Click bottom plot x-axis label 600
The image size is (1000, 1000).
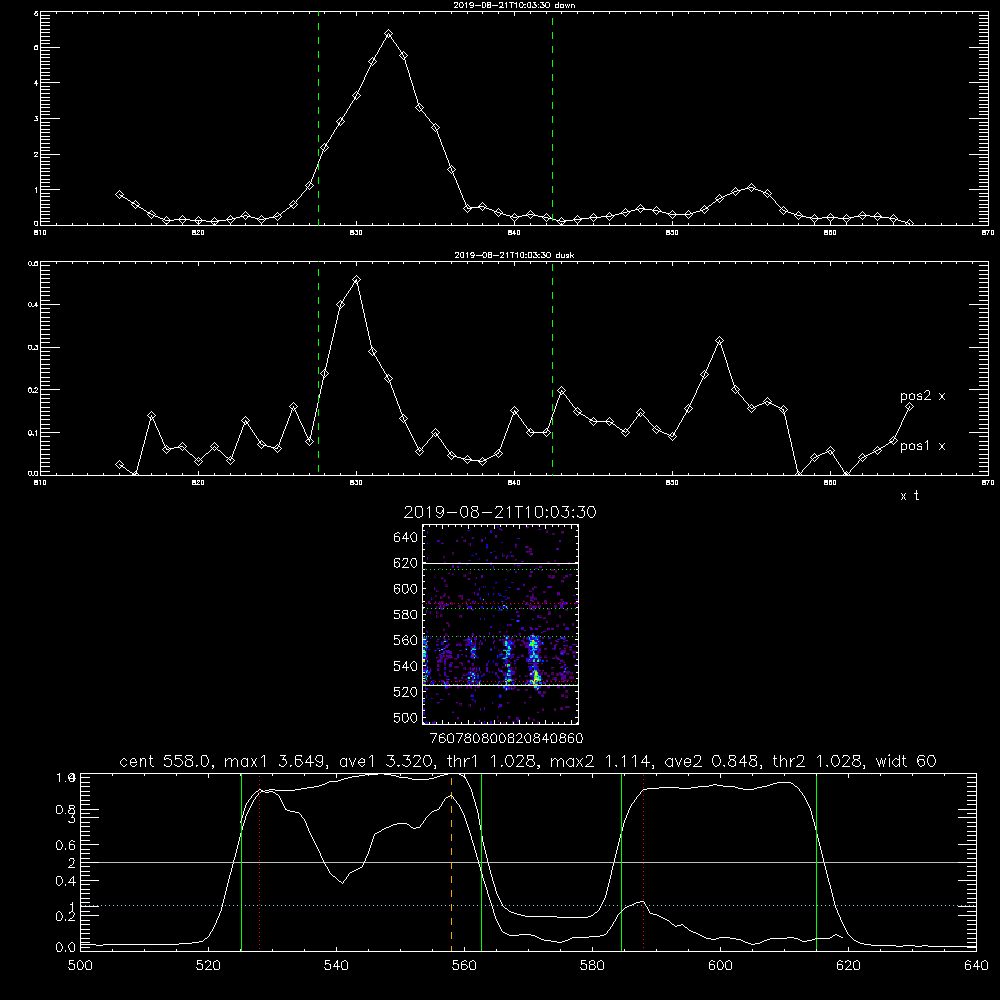(x=720, y=966)
